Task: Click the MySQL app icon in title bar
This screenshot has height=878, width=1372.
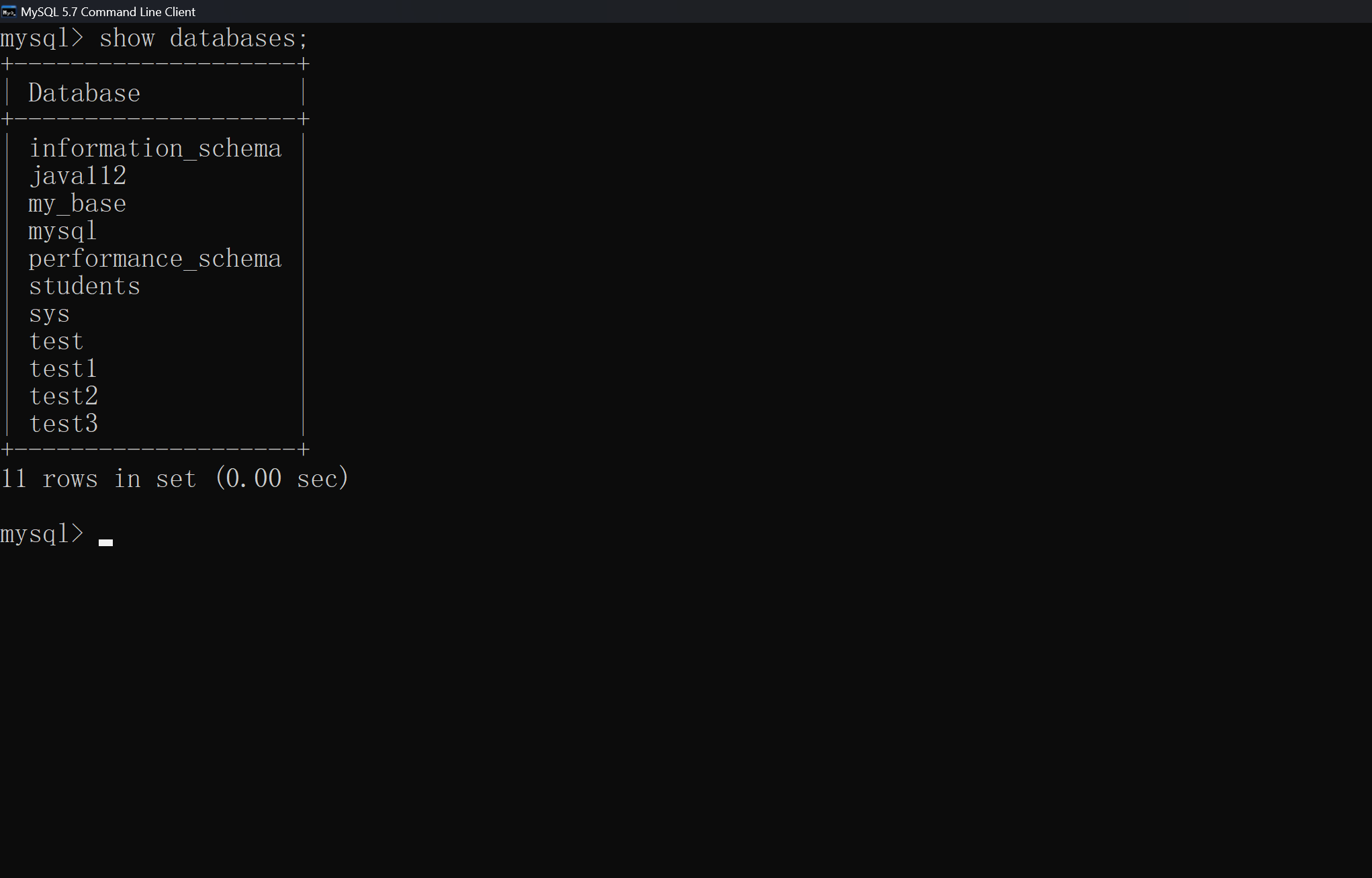Action: coord(9,11)
